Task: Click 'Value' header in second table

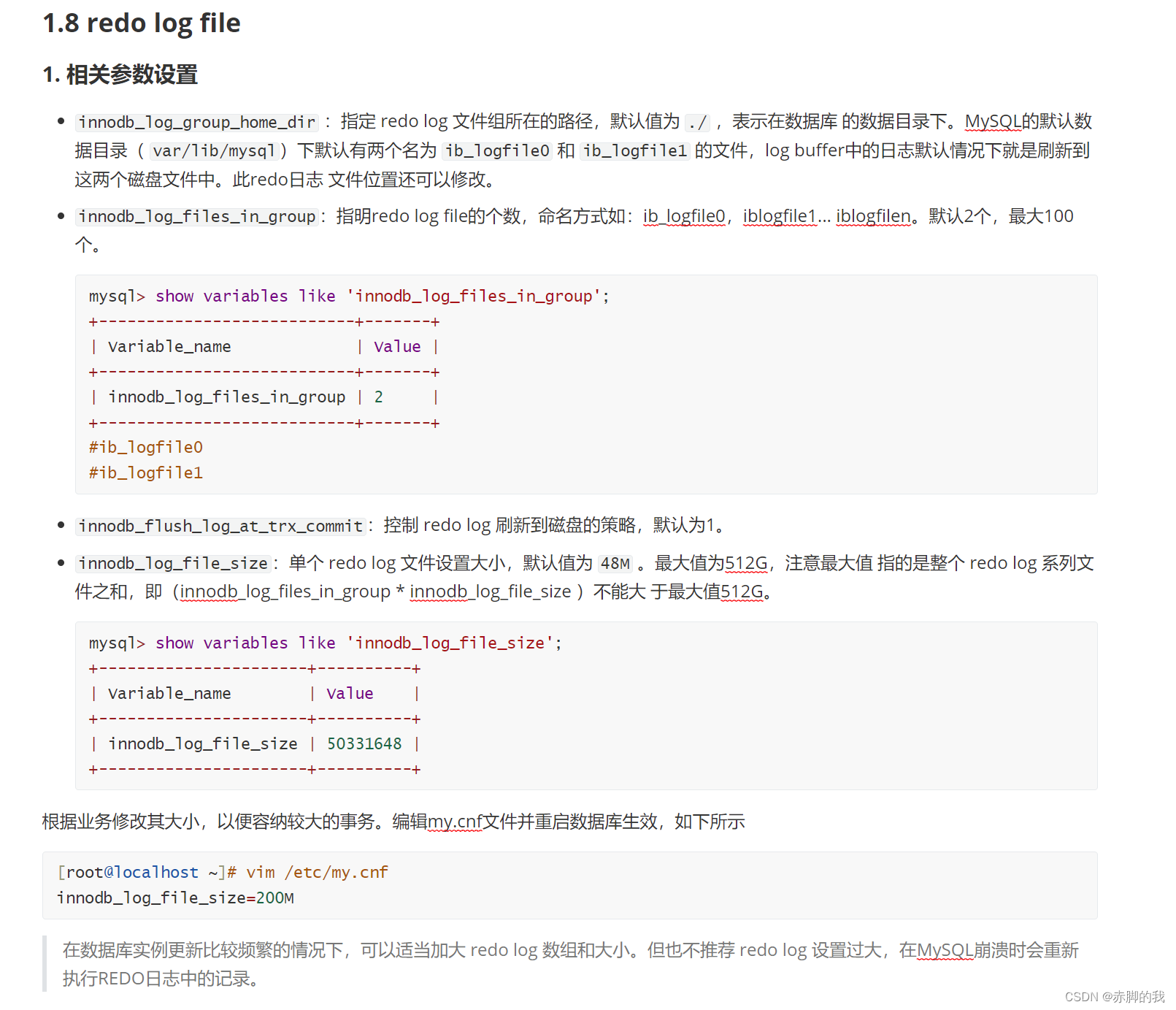Action: [x=350, y=694]
